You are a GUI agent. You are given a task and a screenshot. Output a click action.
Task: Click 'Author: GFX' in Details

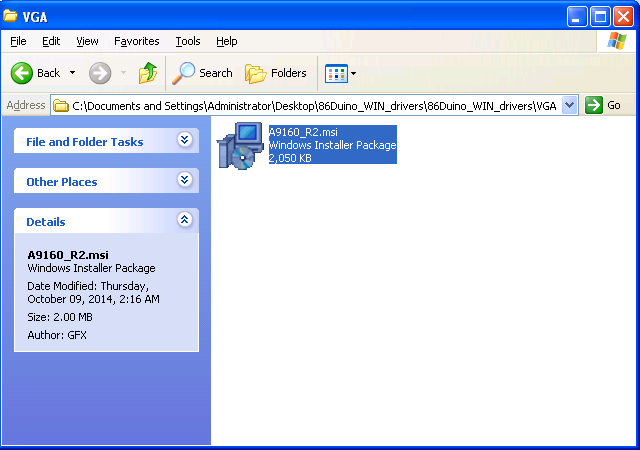click(57, 335)
